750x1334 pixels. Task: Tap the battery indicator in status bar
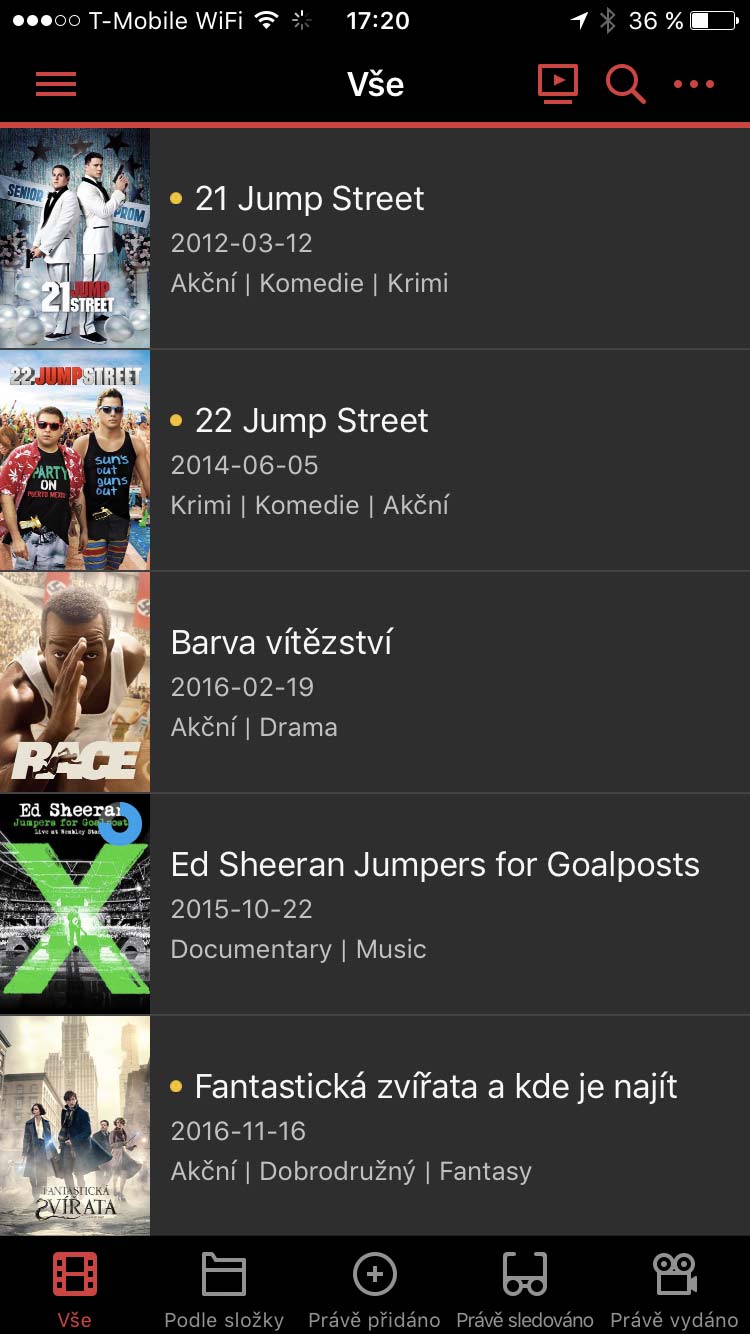coord(713,21)
